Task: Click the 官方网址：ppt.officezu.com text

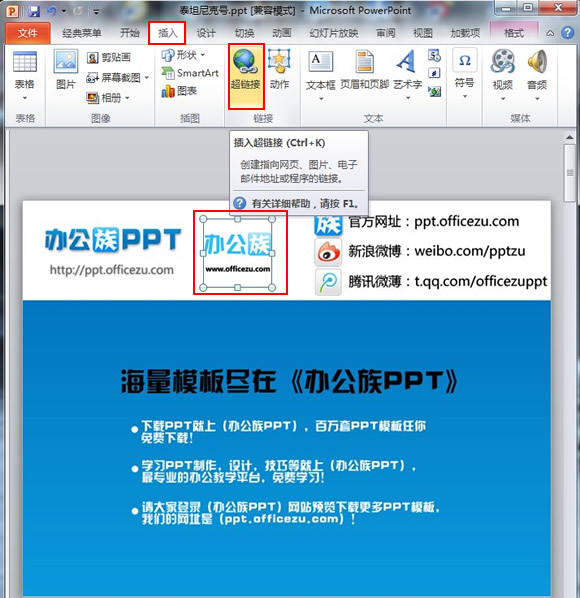Action: 434,221
